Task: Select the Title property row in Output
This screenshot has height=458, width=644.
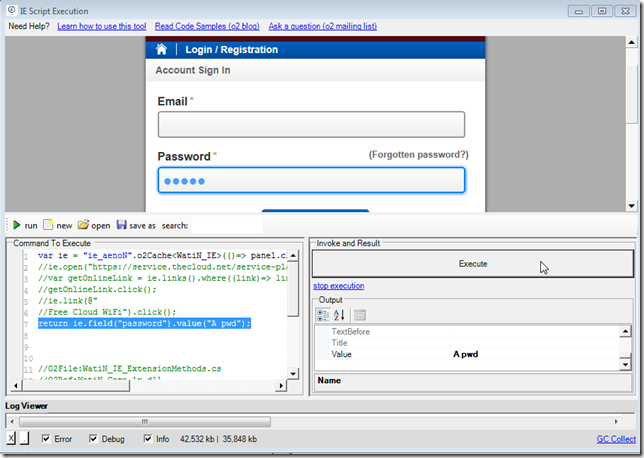Action: pyautogui.click(x=467, y=343)
